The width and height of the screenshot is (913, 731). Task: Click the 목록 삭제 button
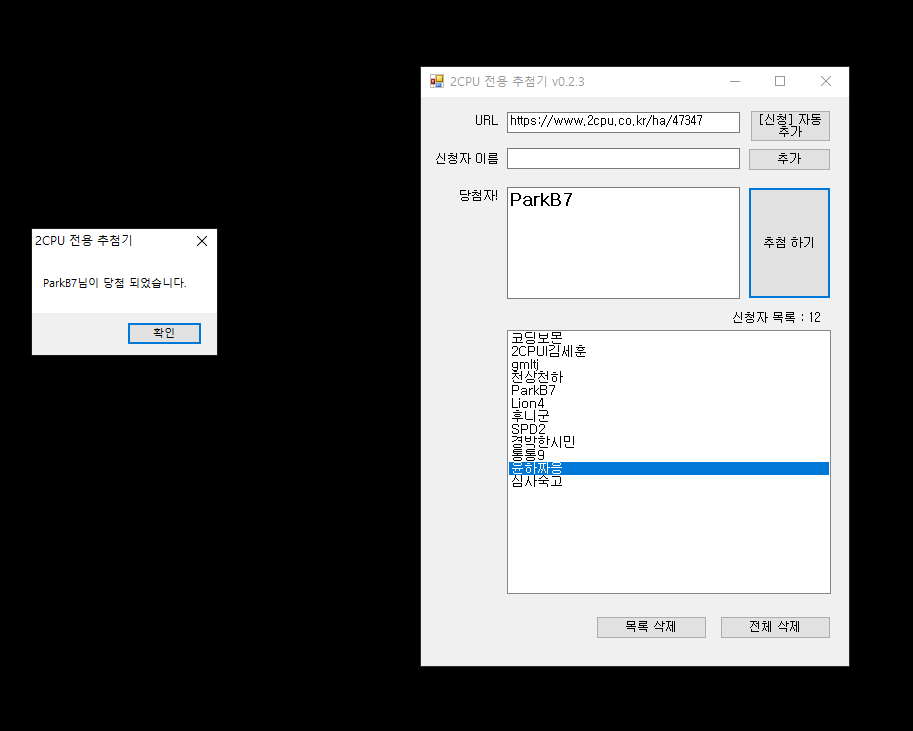click(x=651, y=627)
